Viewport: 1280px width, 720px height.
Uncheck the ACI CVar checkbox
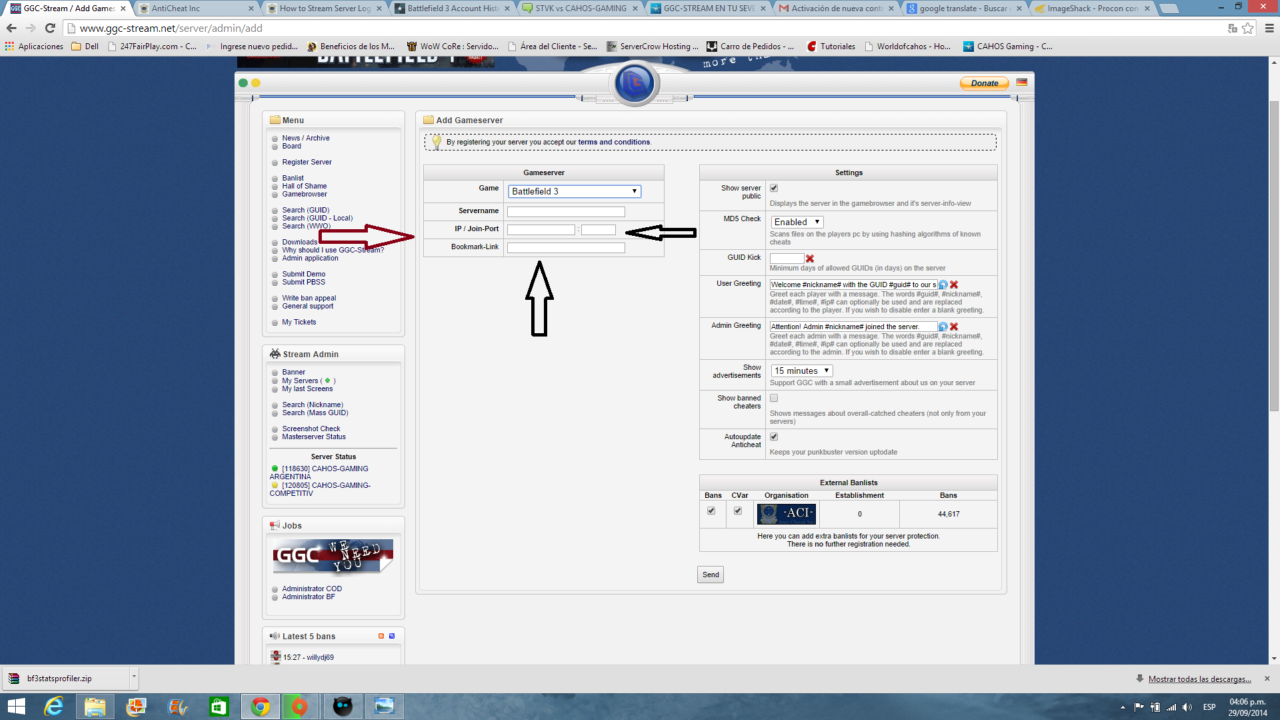click(x=738, y=511)
